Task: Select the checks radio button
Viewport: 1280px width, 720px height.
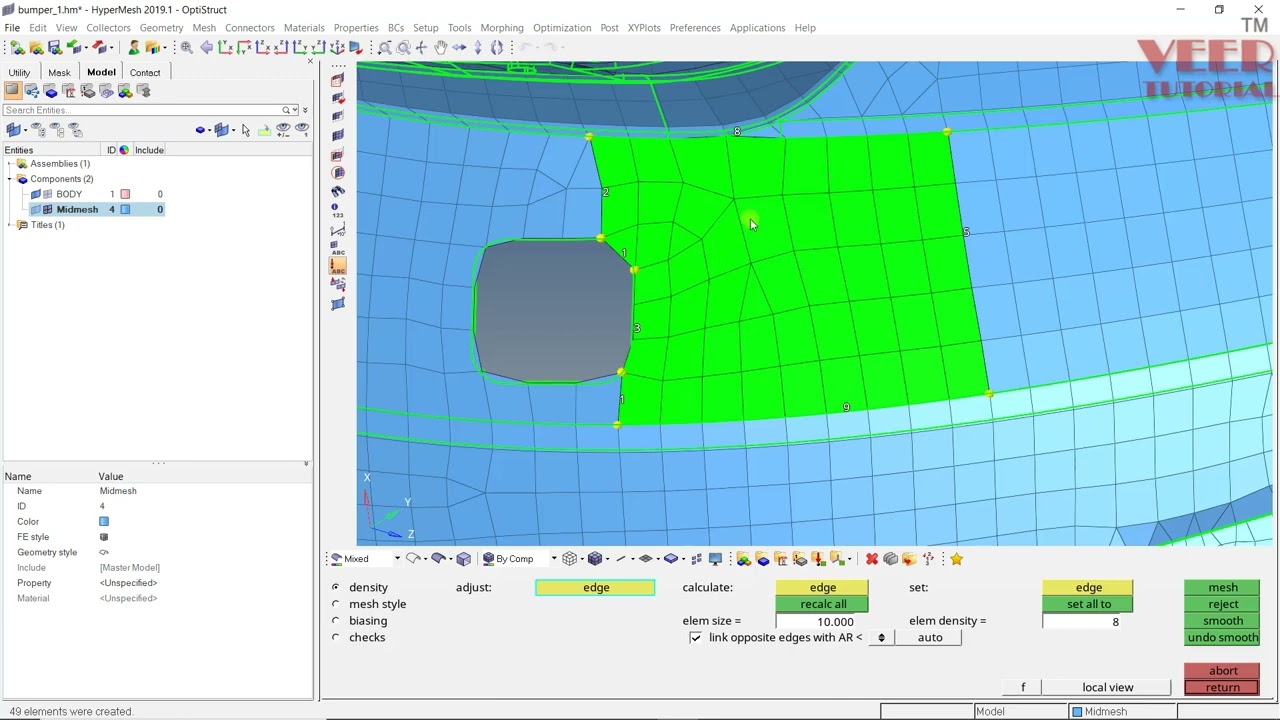Action: tap(336, 638)
